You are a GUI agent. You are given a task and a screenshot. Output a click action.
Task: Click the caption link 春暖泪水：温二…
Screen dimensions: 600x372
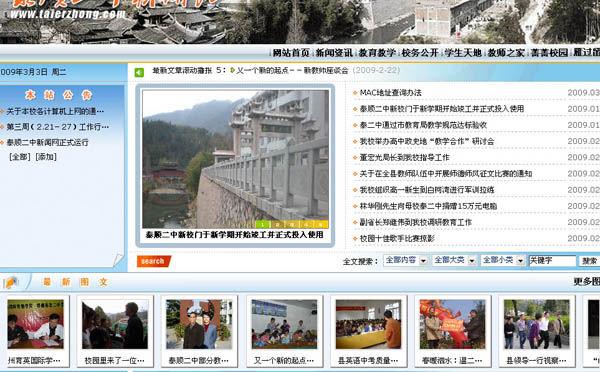pyautogui.click(x=452, y=361)
